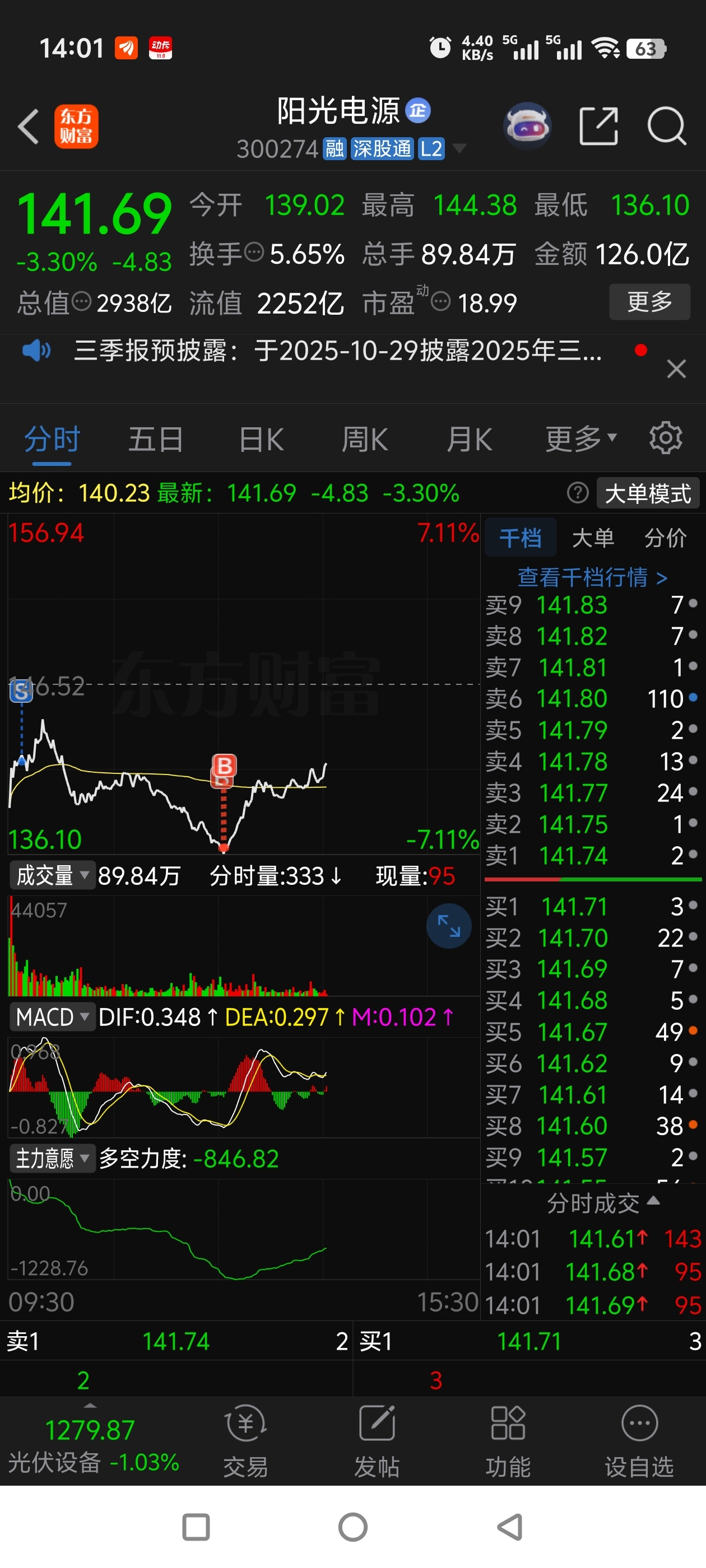Tap Android home circle button
Image resolution: width=706 pixels, height=1568 pixels.
[352, 1527]
